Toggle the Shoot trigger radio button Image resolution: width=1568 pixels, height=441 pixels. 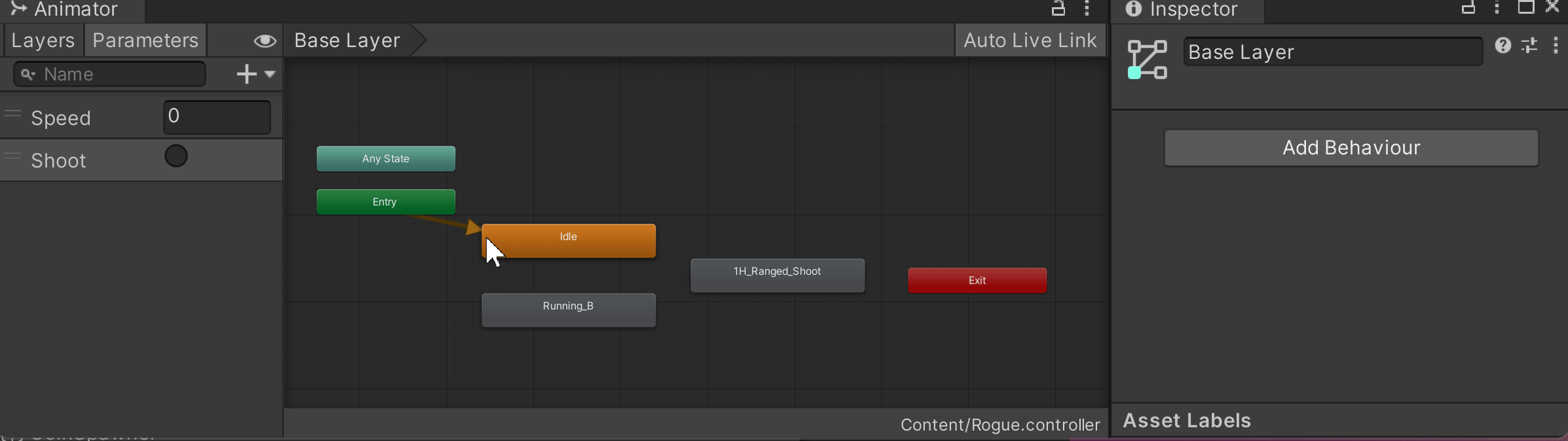[x=176, y=156]
